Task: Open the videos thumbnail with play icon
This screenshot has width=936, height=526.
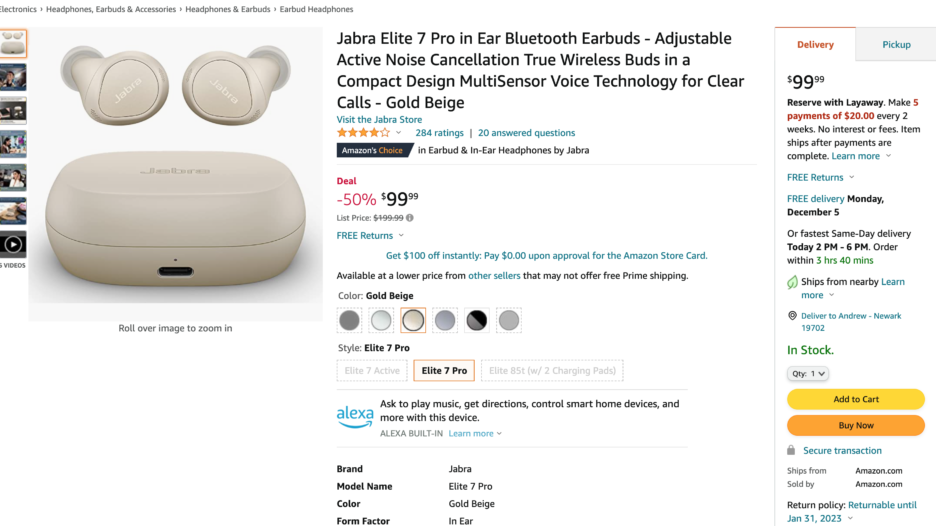Action: (13, 243)
